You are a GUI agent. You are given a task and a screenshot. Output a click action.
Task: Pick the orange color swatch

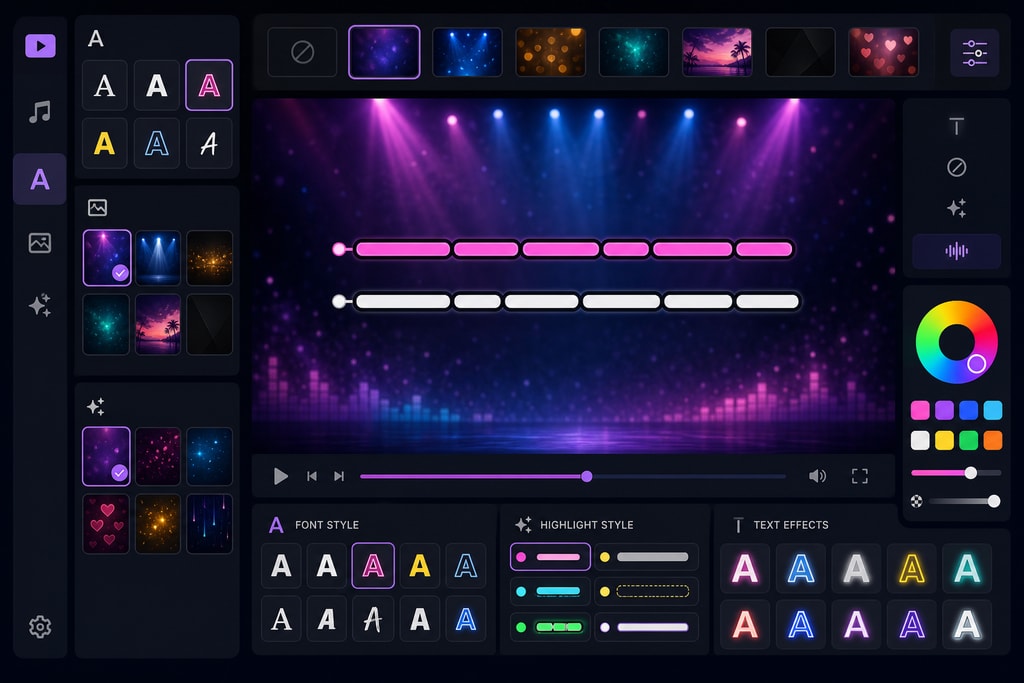(x=993, y=440)
